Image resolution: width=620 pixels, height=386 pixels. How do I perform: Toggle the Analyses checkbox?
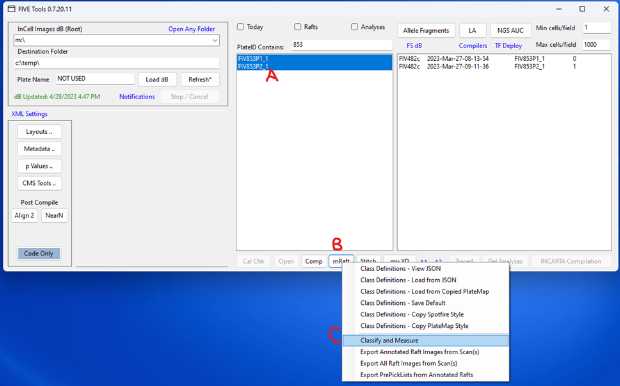(354, 26)
